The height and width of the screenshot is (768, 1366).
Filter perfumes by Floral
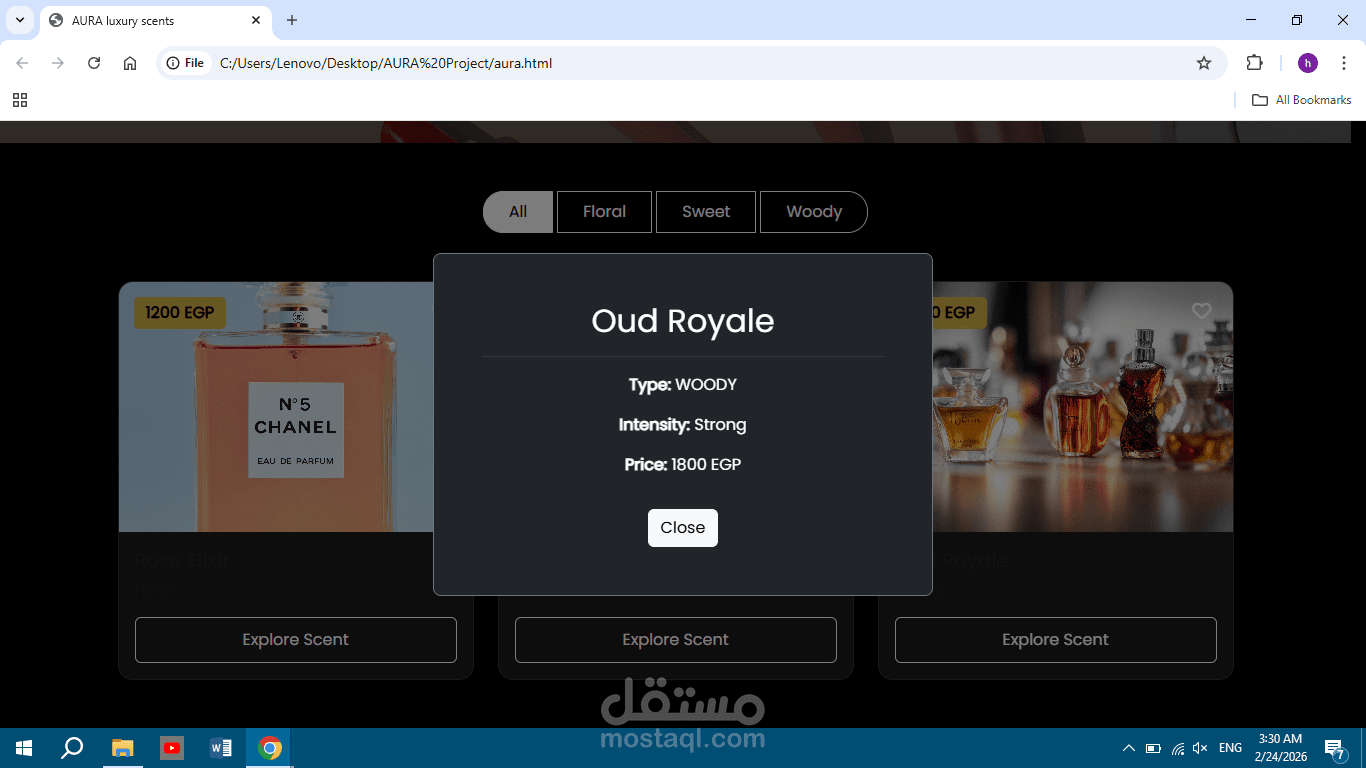point(604,212)
